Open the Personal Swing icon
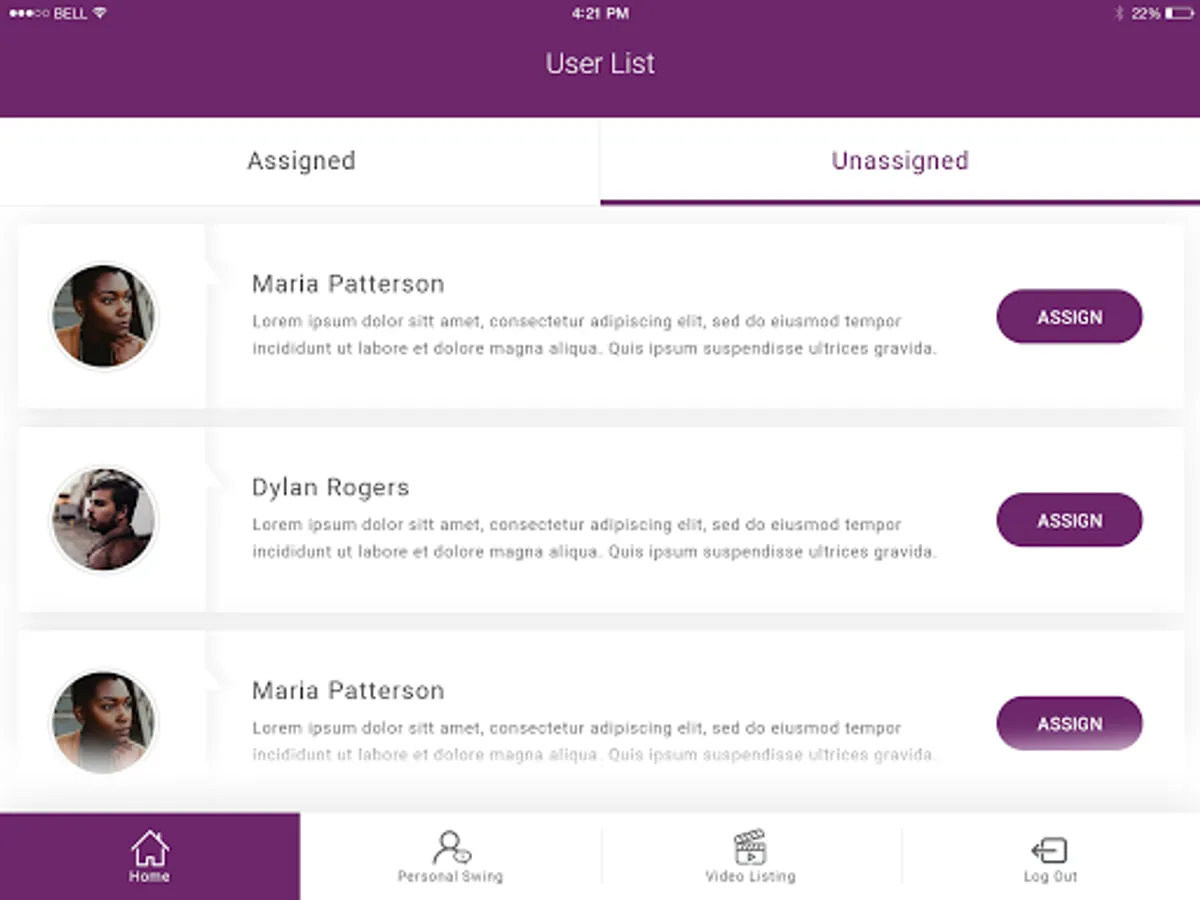The height and width of the screenshot is (900, 1200). pyautogui.click(x=450, y=848)
